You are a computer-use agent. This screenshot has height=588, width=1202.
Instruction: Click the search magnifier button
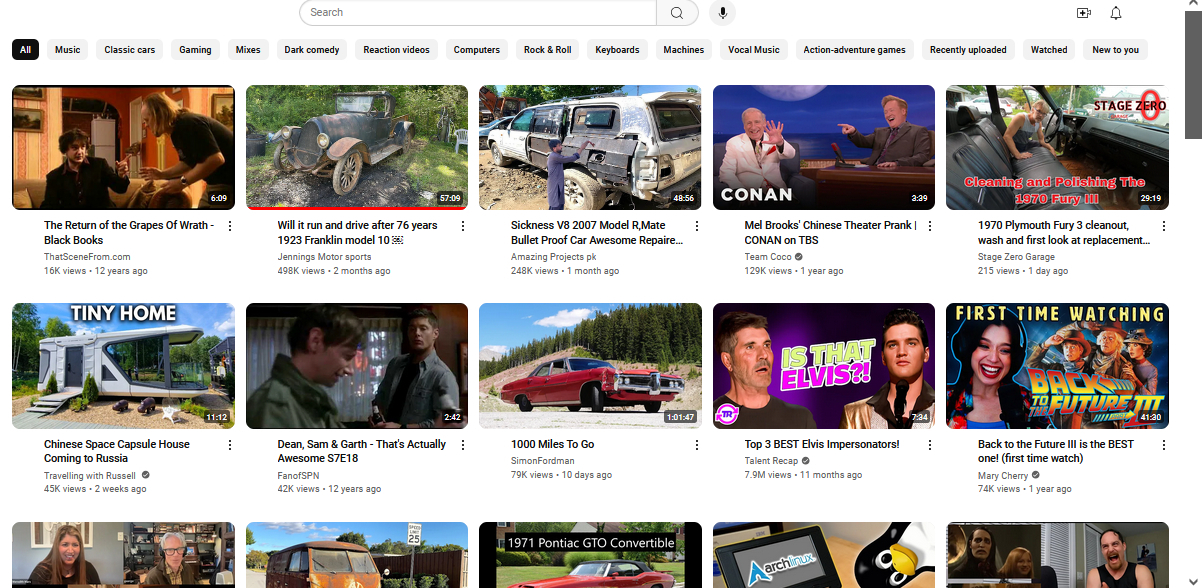pyautogui.click(x=677, y=13)
